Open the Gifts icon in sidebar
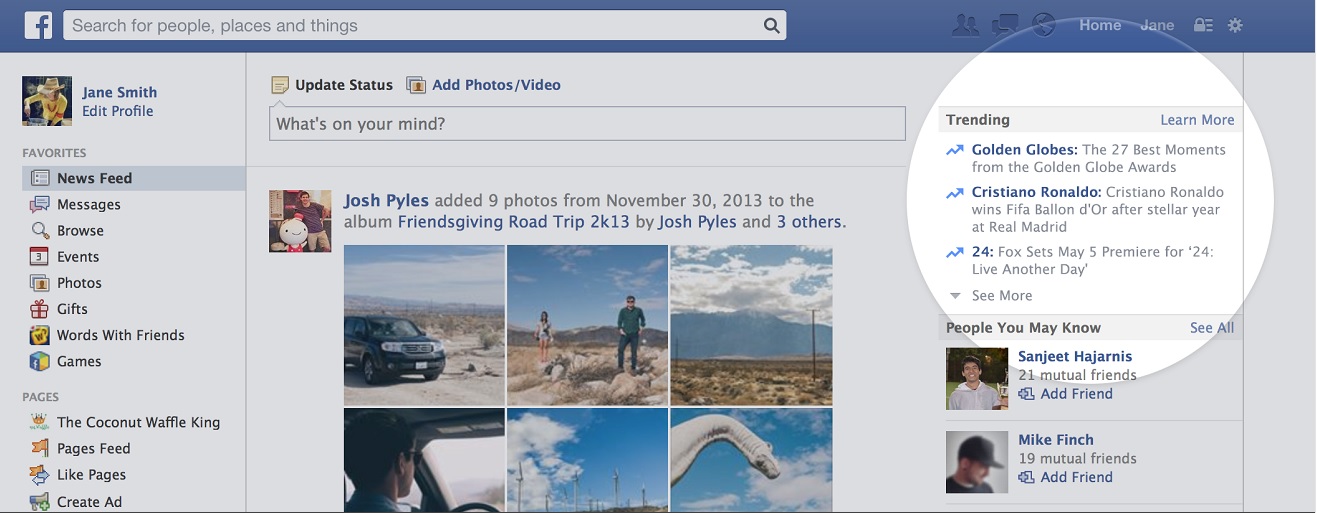 (x=40, y=309)
